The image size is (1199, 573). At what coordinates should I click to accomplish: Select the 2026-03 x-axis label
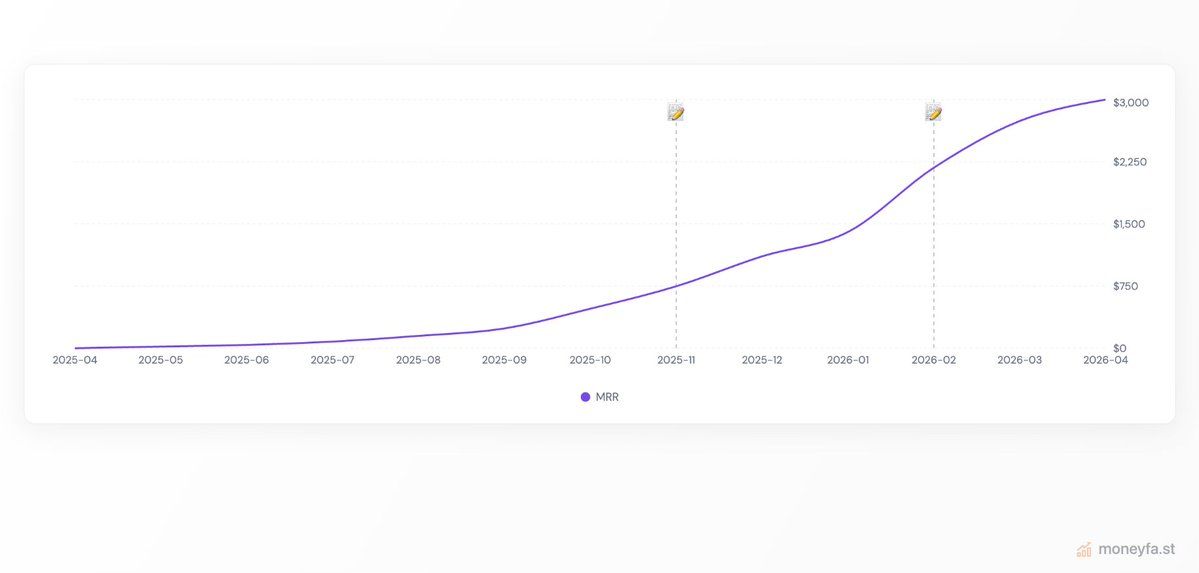1019,360
